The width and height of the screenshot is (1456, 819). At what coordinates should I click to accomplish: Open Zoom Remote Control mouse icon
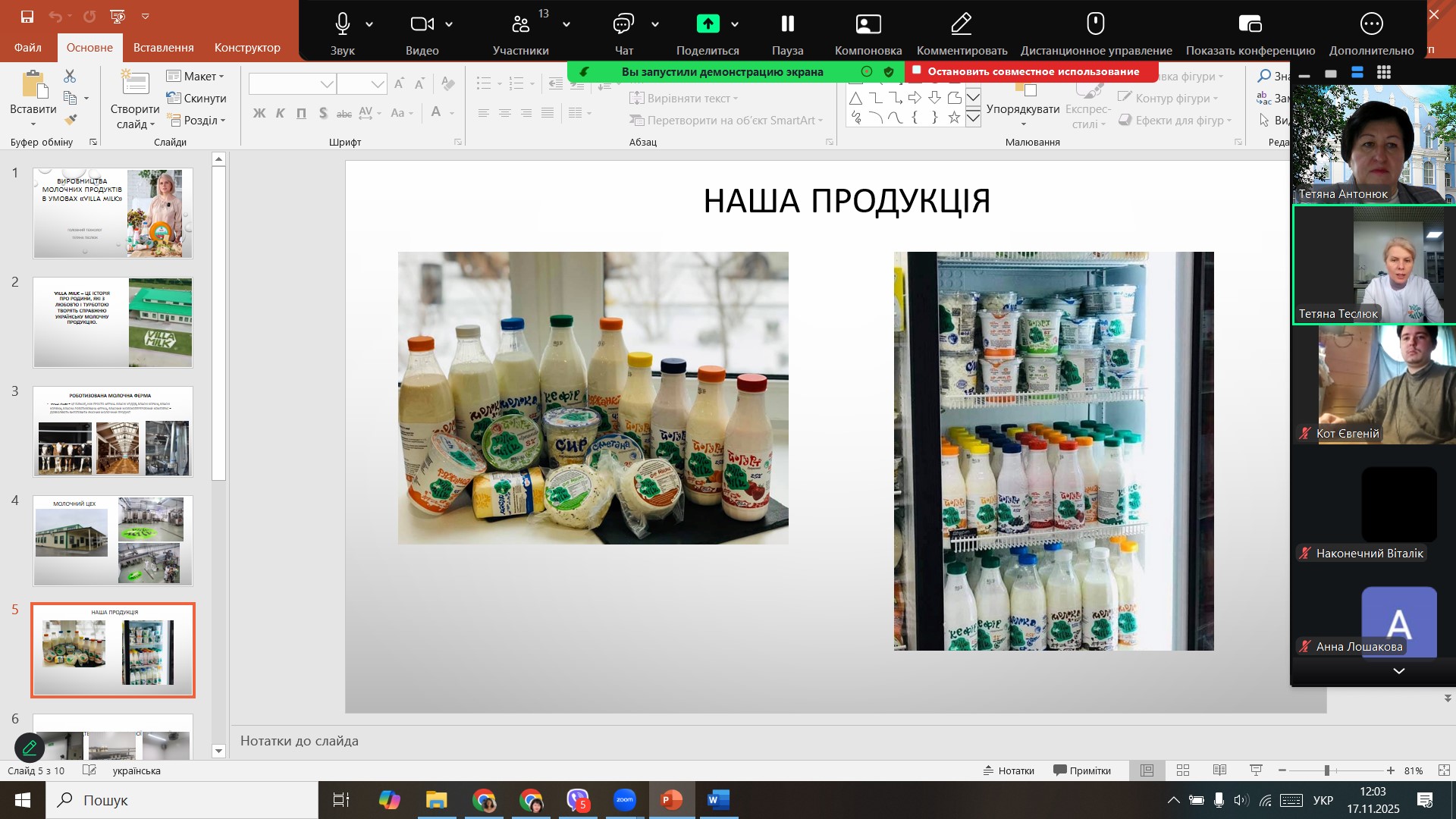tap(1095, 24)
